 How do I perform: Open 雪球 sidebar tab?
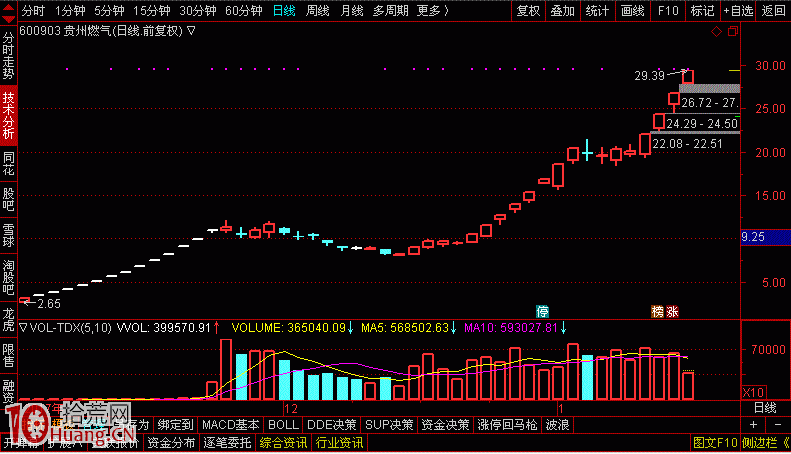pyautogui.click(x=9, y=236)
